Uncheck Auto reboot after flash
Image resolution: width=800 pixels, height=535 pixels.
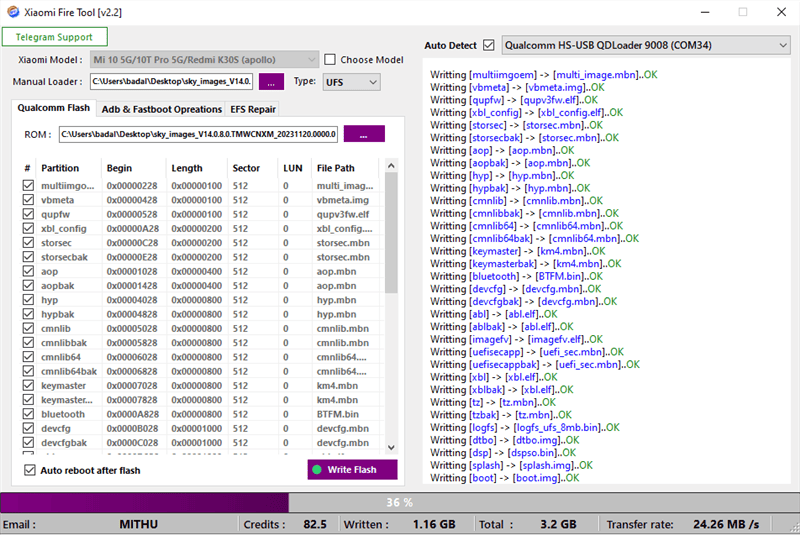point(28,470)
